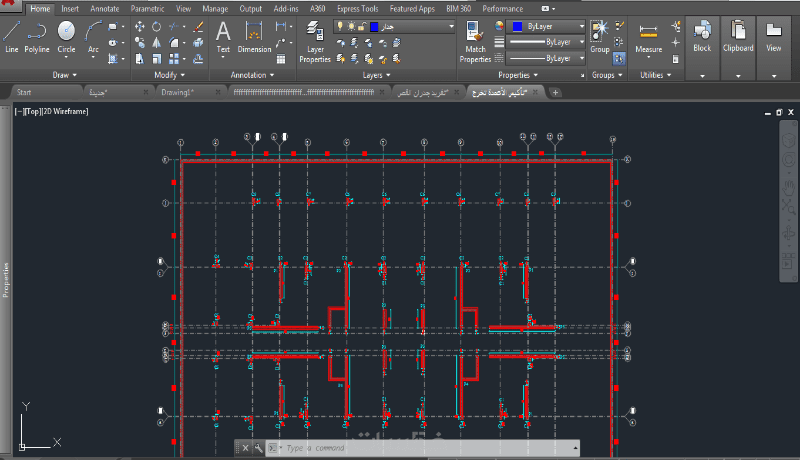This screenshot has height=460, width=800.
Task: Click the Scale tool icon
Action: tap(156, 59)
